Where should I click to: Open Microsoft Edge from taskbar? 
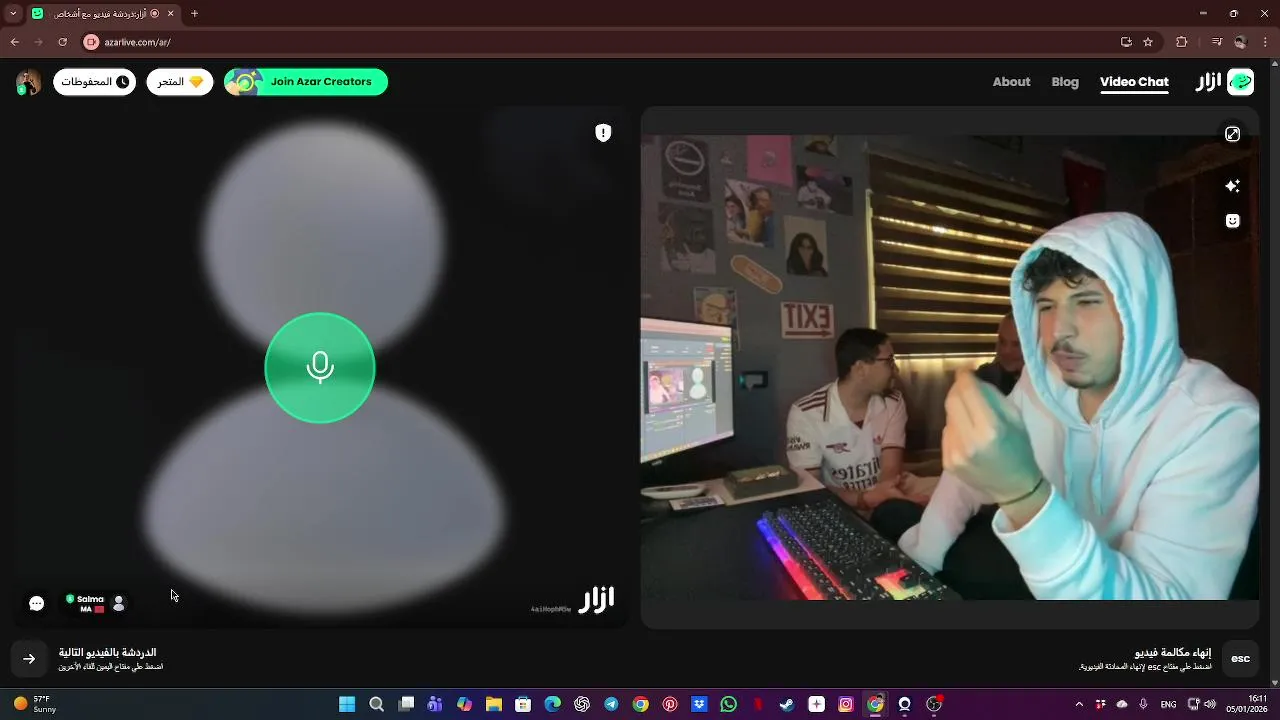[x=553, y=704]
